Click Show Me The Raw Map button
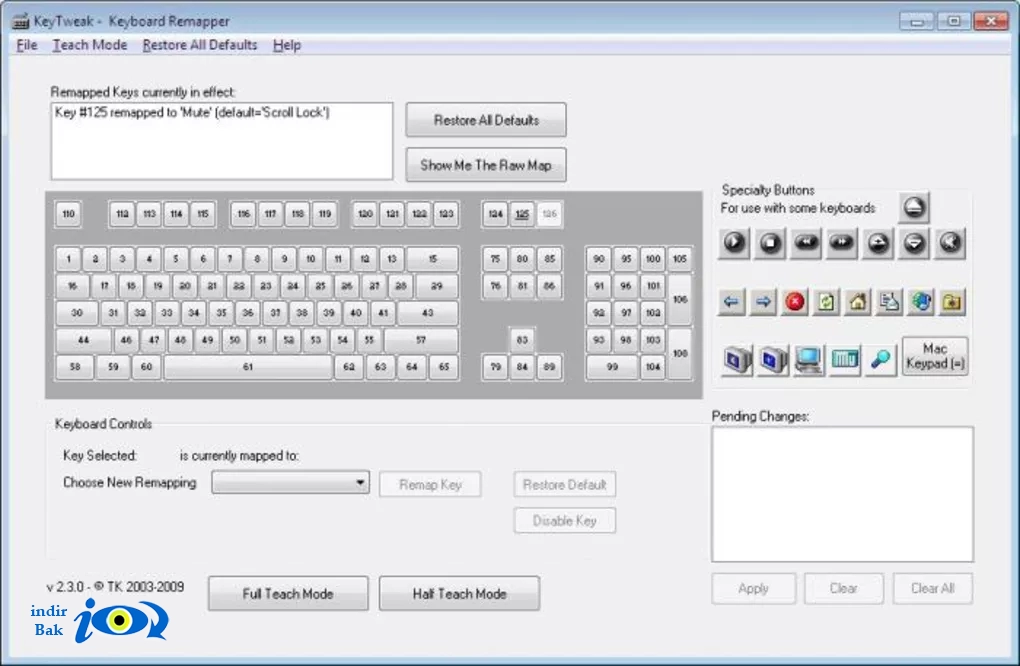The image size is (1020, 666). pos(486,165)
